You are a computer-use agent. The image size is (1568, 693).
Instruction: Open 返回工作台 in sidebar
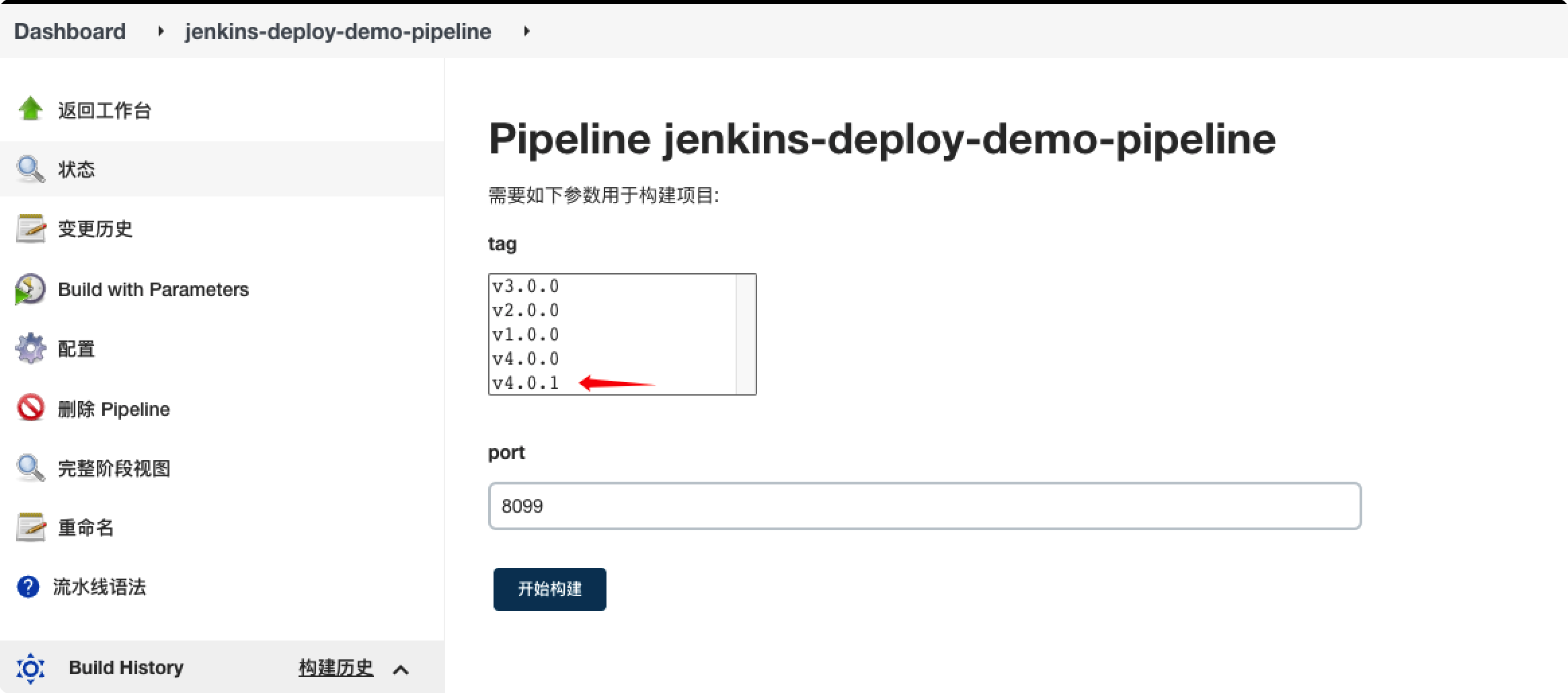pyautogui.click(x=104, y=110)
